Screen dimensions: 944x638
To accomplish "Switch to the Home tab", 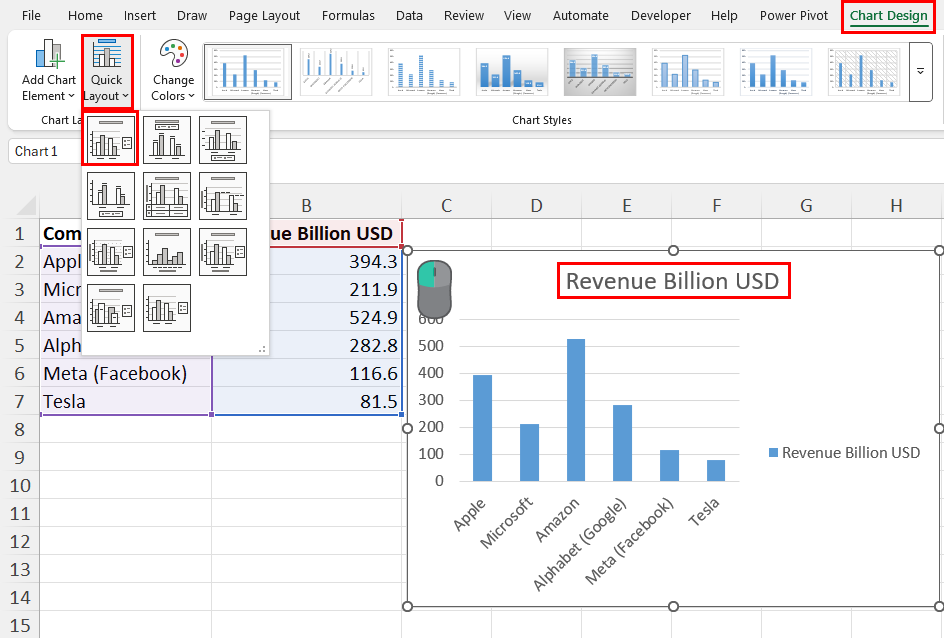I will [85, 16].
